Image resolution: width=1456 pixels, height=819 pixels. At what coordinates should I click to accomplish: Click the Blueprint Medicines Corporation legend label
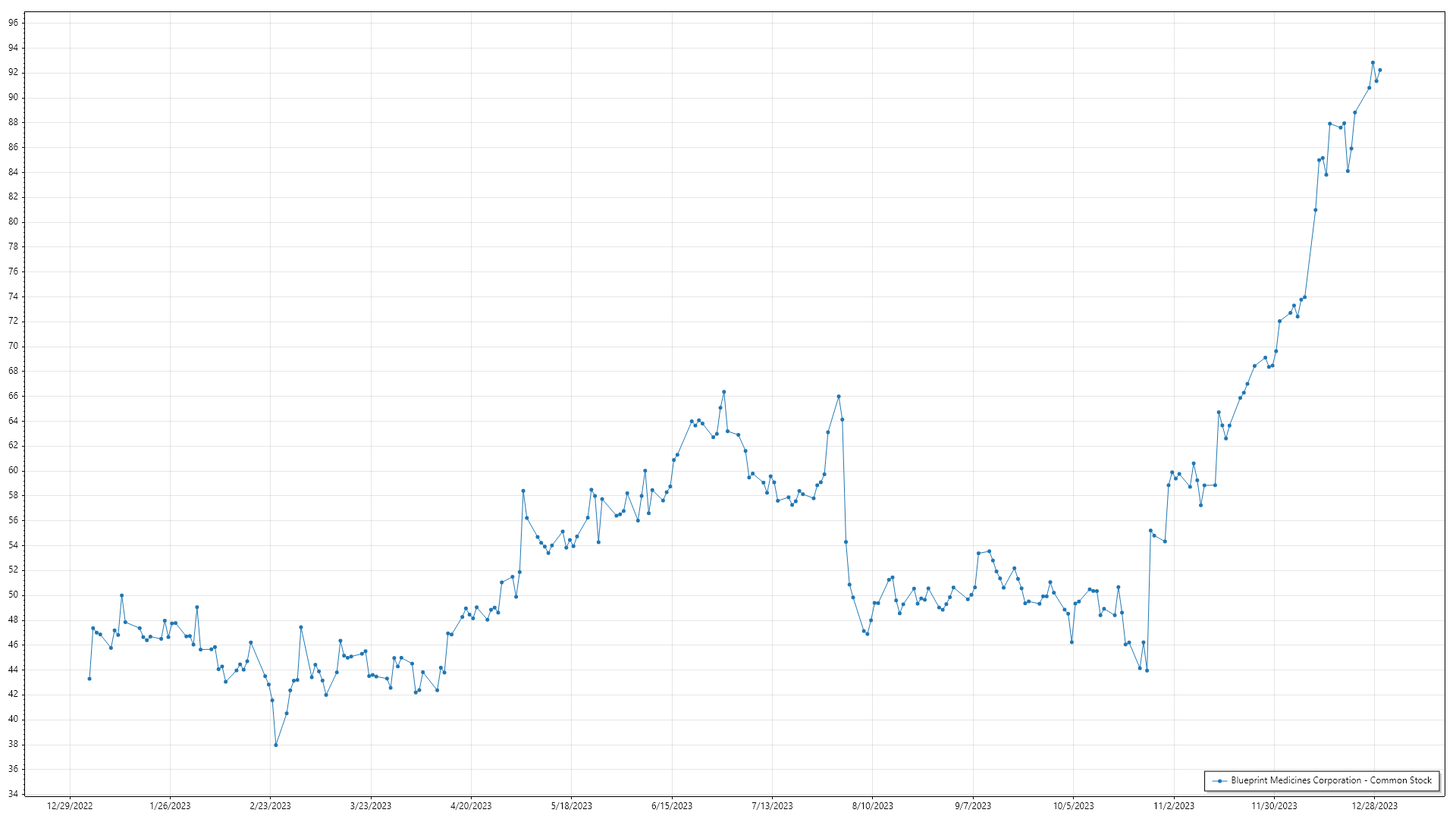point(1331,780)
